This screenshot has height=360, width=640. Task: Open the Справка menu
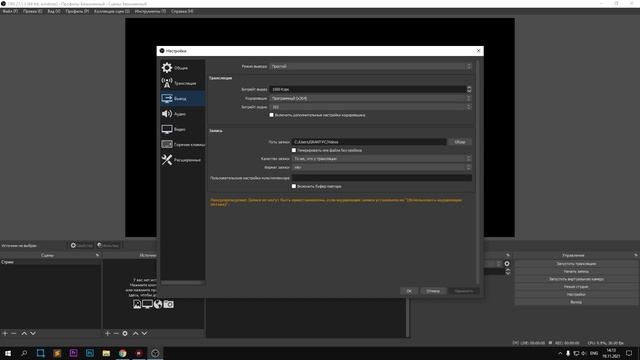click(182, 11)
